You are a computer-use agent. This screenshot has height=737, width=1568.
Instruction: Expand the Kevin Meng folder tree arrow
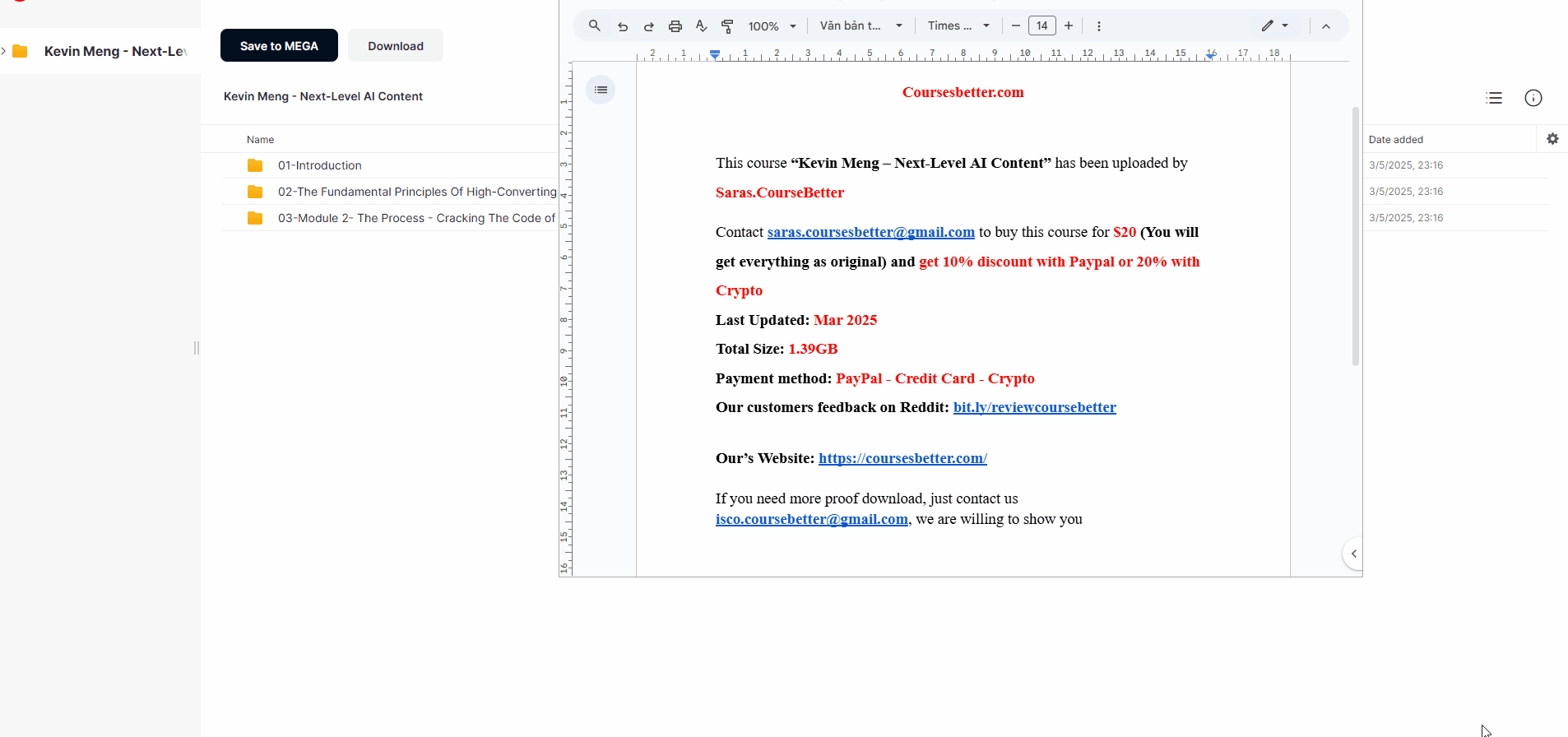(x=4, y=51)
